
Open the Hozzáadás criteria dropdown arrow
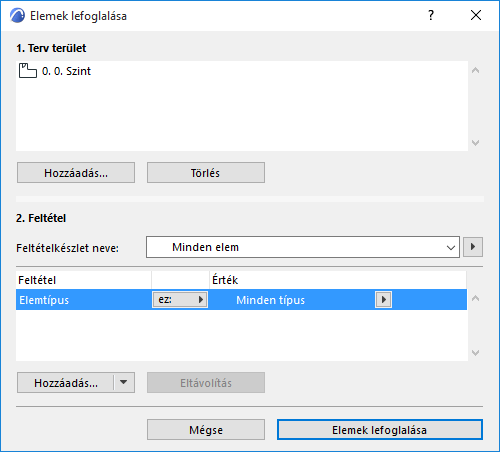124,382
